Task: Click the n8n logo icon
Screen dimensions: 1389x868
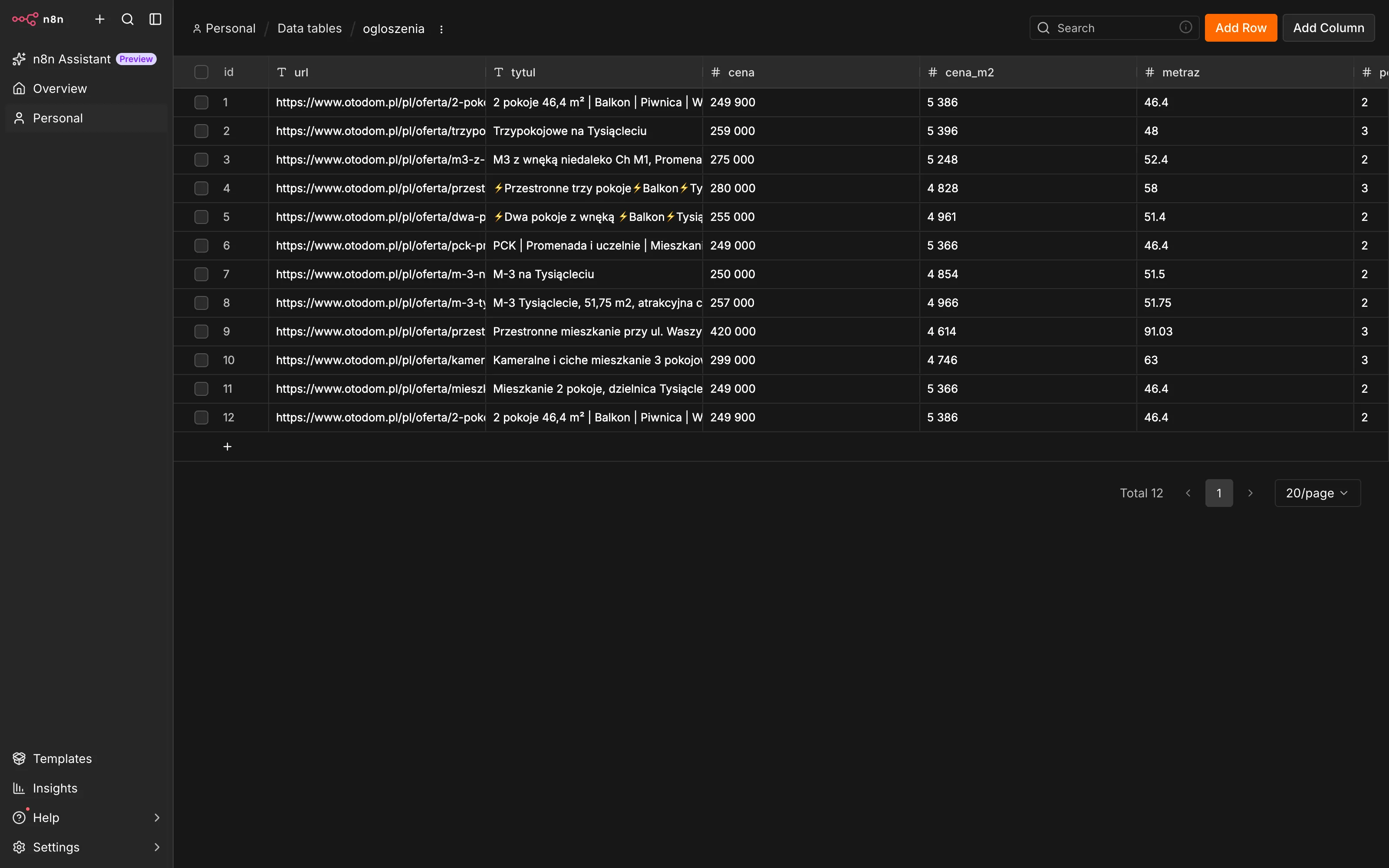Action: tap(25, 19)
